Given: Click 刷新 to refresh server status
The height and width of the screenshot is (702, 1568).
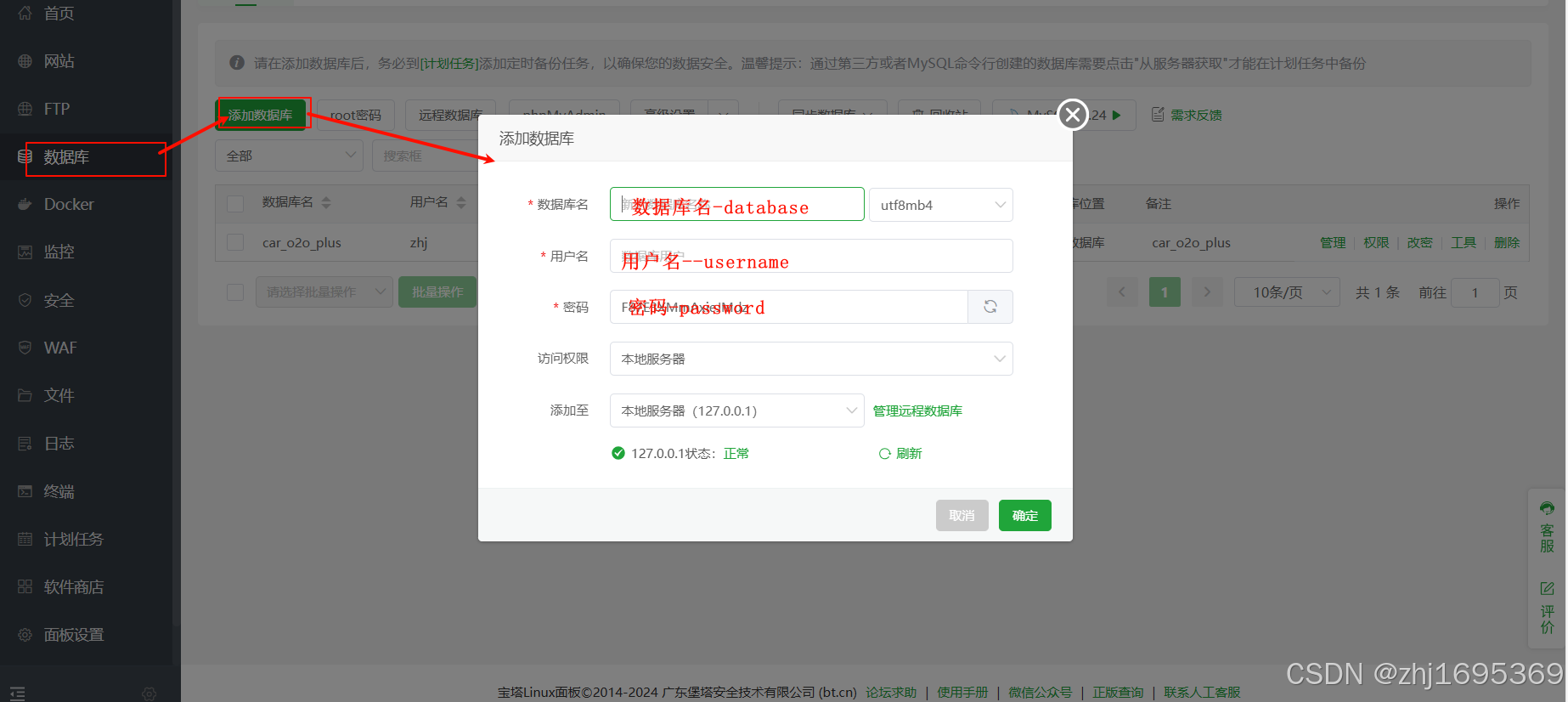Looking at the screenshot, I should [900, 454].
